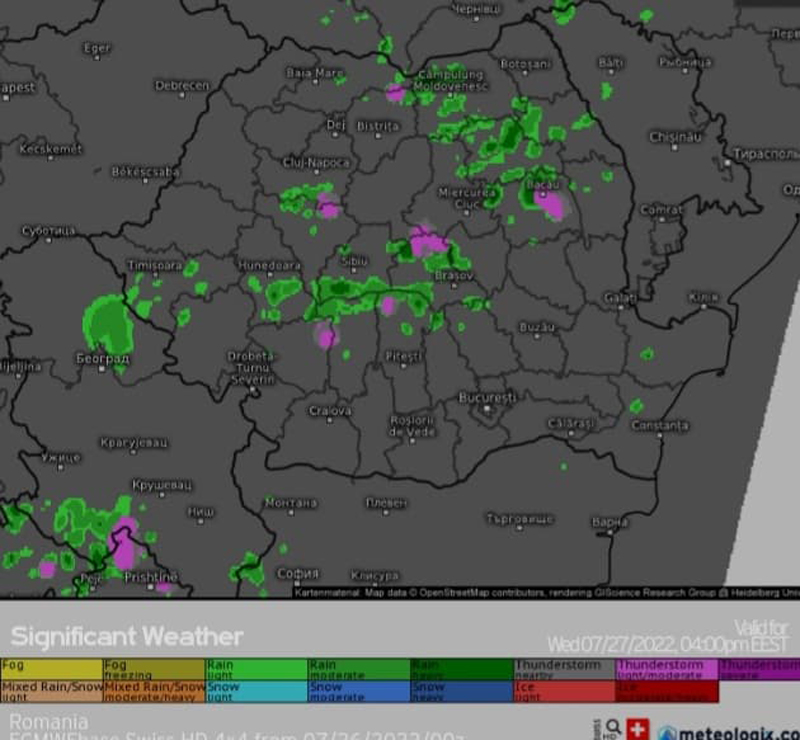The width and height of the screenshot is (800, 740).
Task: Open the meteologix.com website link
Action: coord(735,732)
